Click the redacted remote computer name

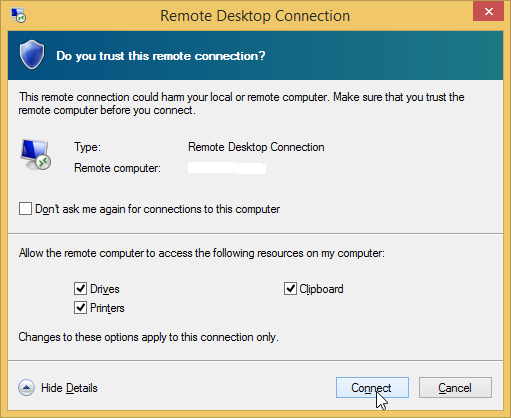point(227,168)
